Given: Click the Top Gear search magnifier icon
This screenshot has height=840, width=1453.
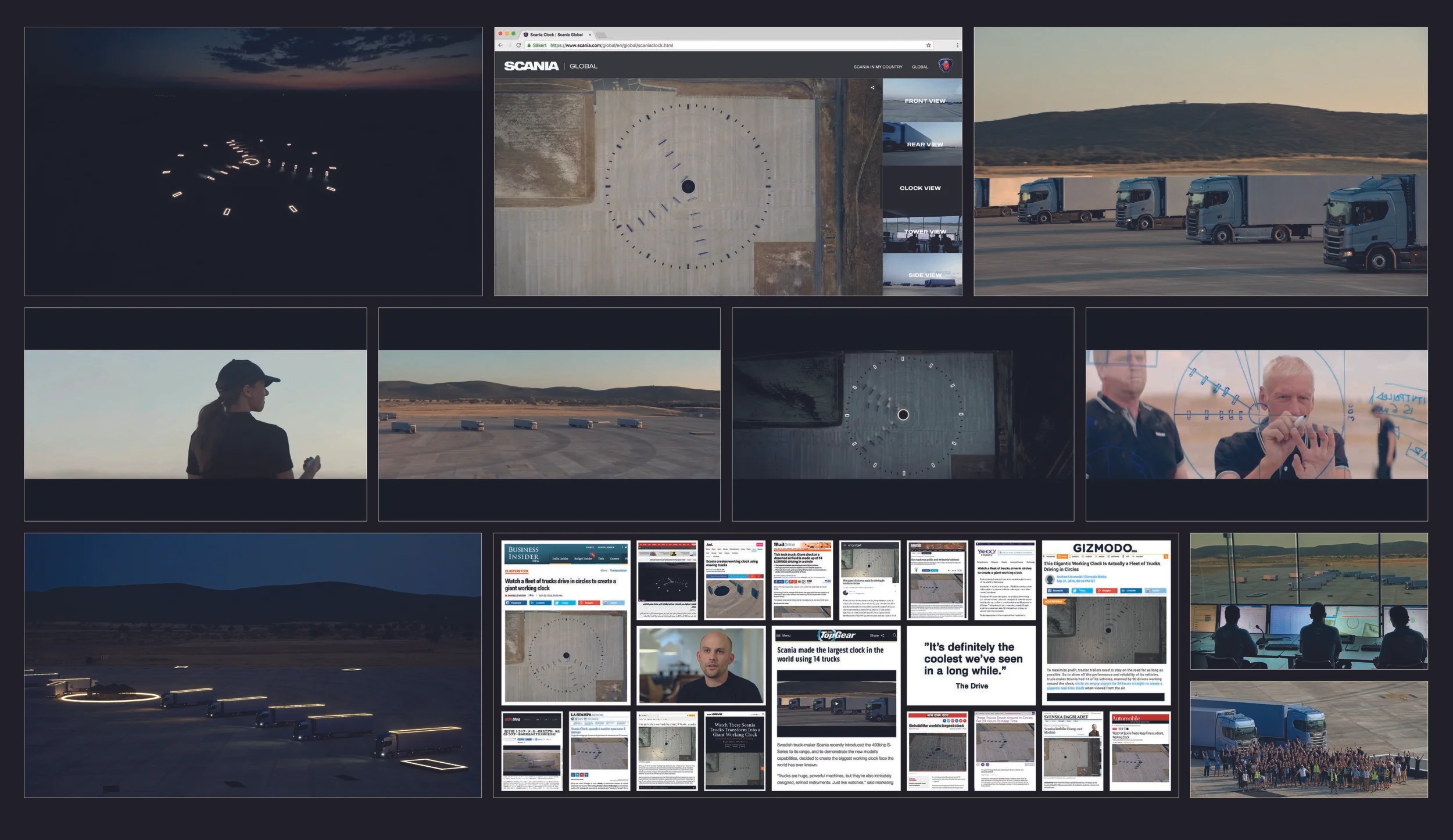Looking at the screenshot, I should [x=894, y=636].
